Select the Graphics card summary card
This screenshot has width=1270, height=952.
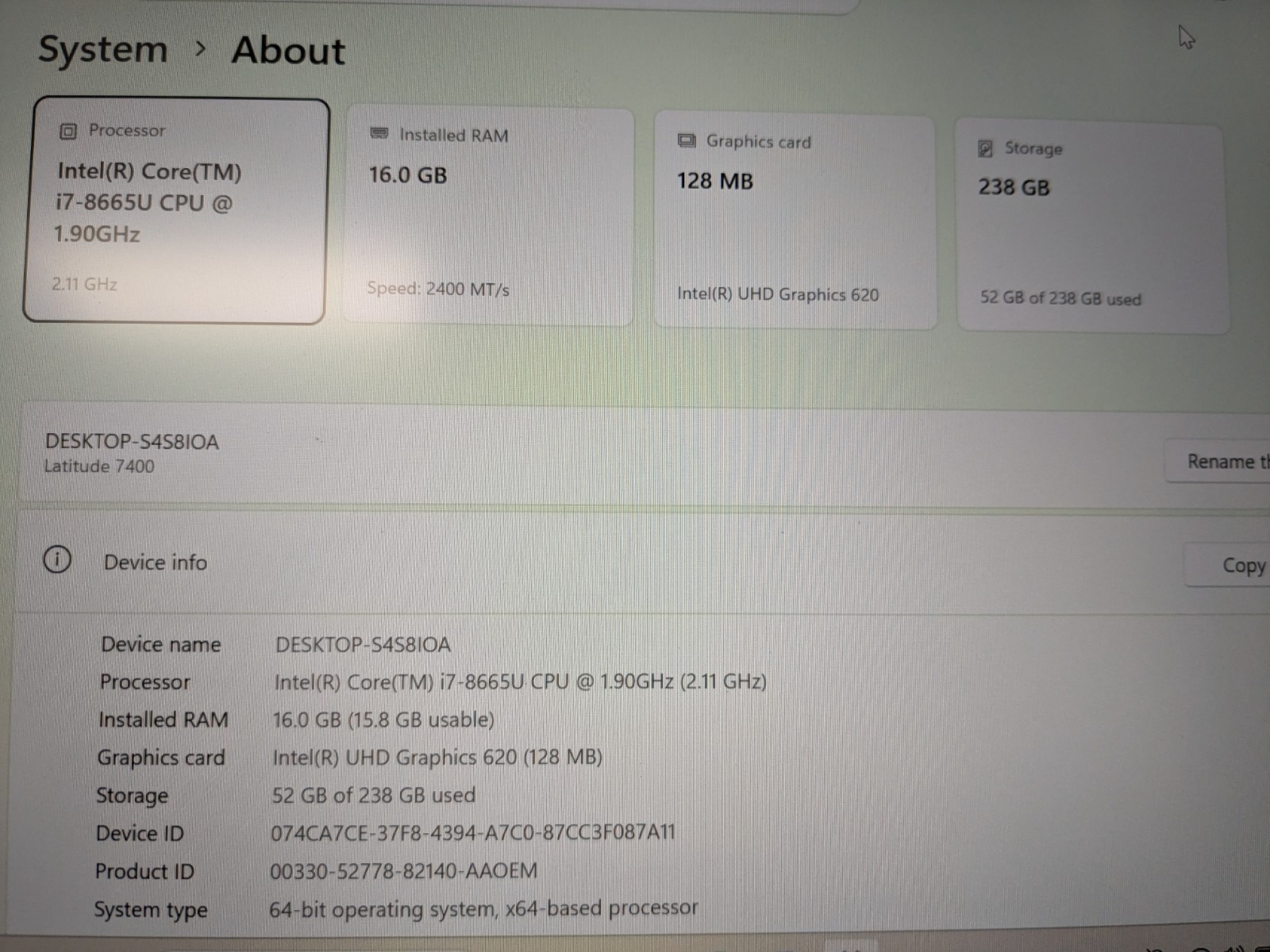pyautogui.click(x=795, y=221)
